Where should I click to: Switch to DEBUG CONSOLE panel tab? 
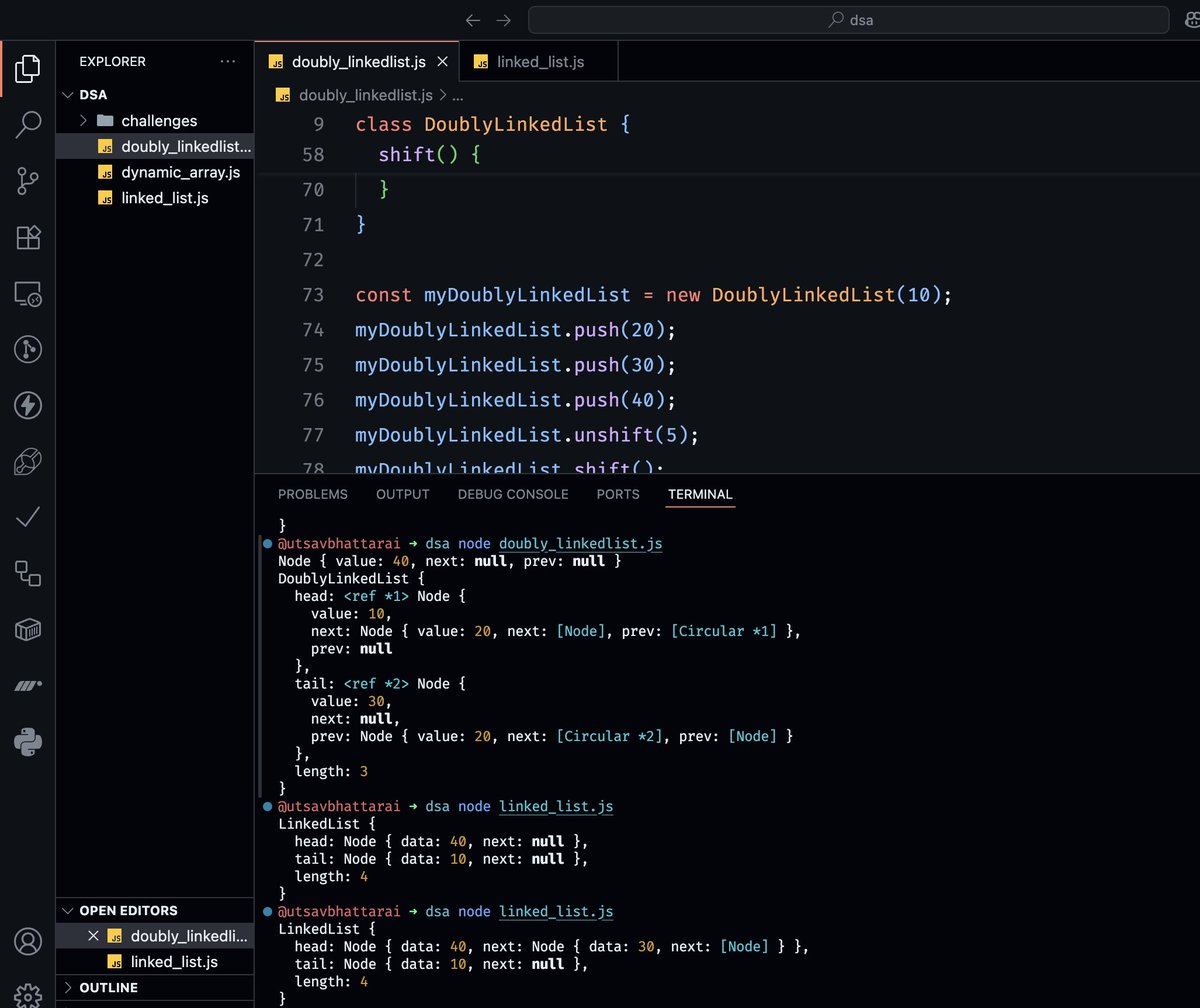[x=513, y=494]
